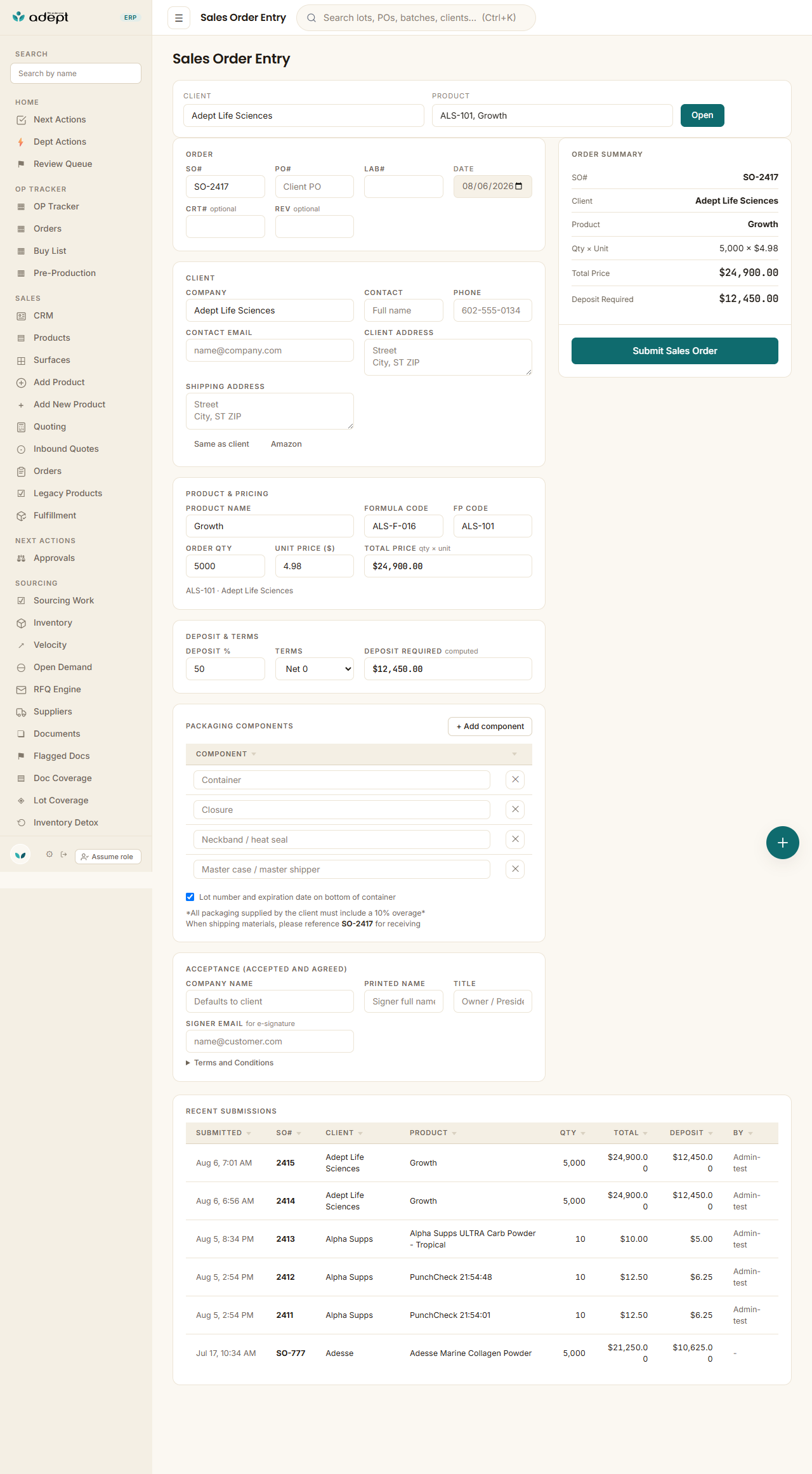Click the Order Qty field showing 5000
Viewport: 812px width, 1474px height.
pos(225,566)
